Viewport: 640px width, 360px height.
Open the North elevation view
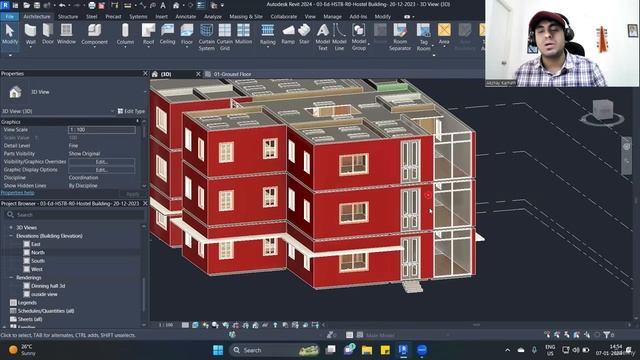pyautogui.click(x=38, y=253)
